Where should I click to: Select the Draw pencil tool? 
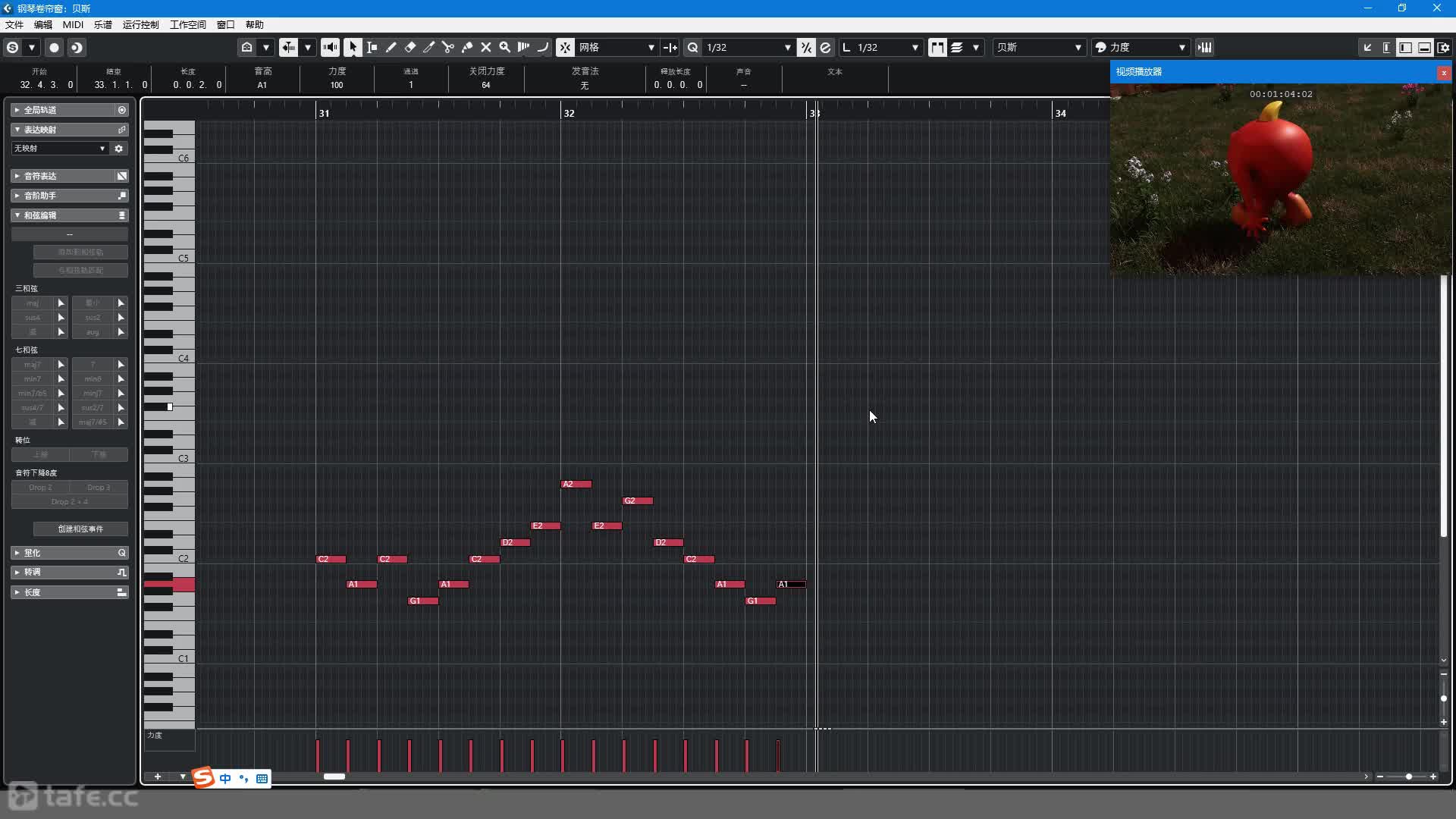(391, 47)
